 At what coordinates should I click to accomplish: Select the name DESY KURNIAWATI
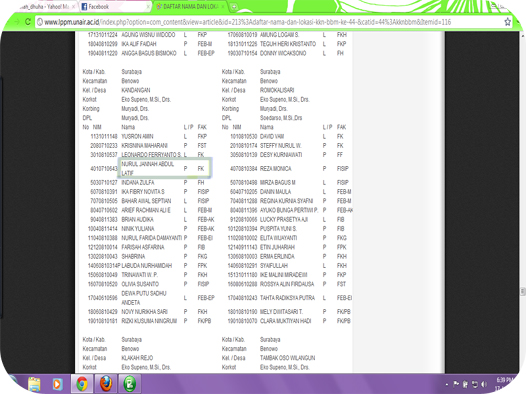coord(281,155)
